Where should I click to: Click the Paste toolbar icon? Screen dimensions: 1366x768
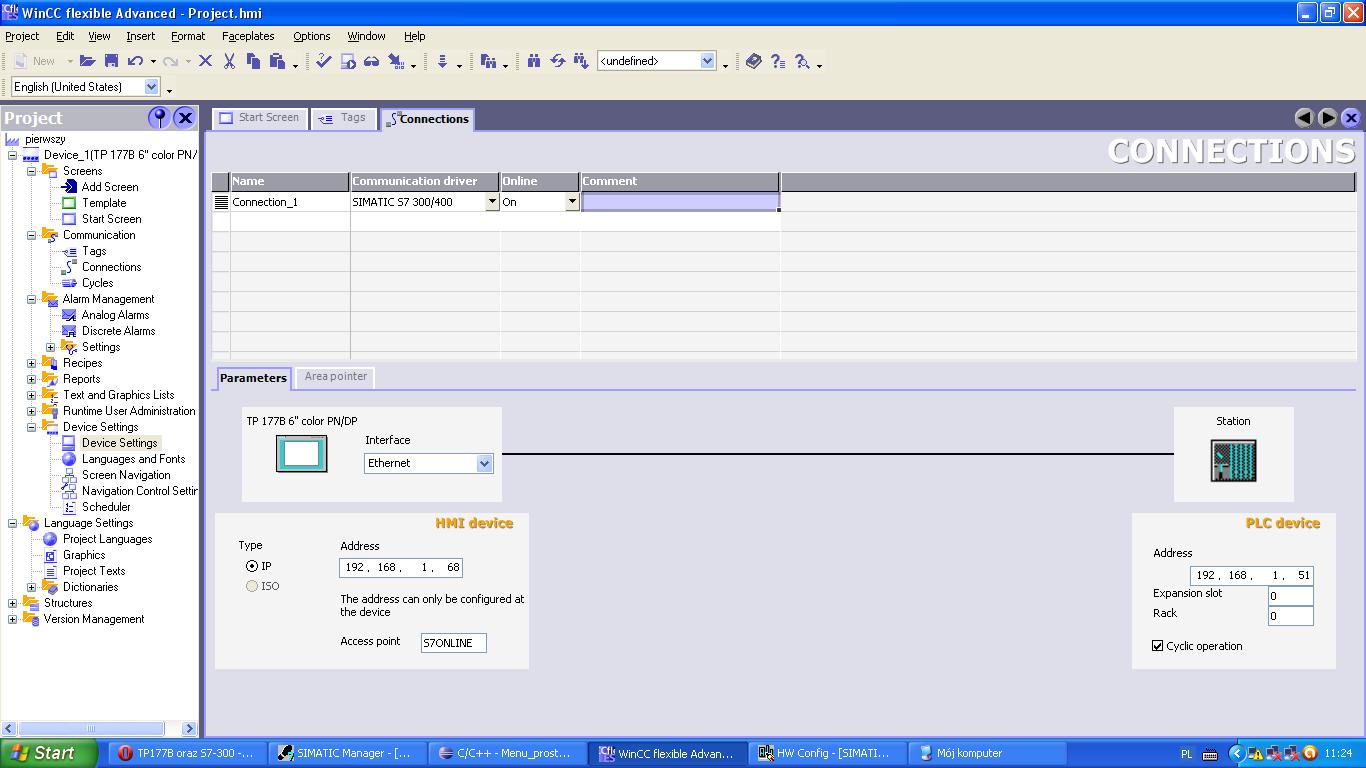tap(277, 61)
